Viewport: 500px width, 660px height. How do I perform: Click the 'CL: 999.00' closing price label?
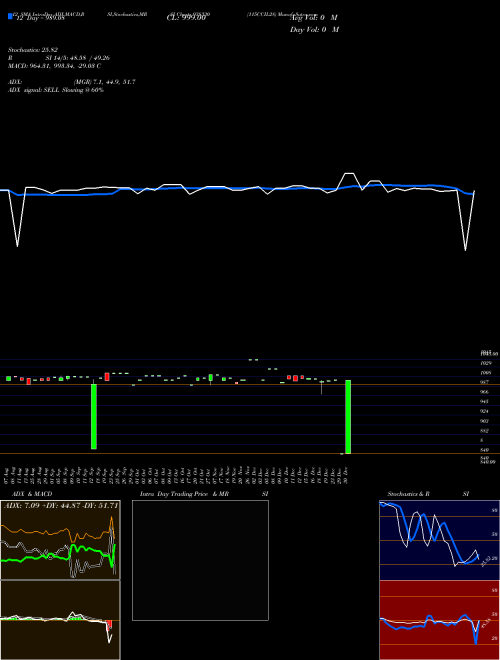tap(186, 18)
